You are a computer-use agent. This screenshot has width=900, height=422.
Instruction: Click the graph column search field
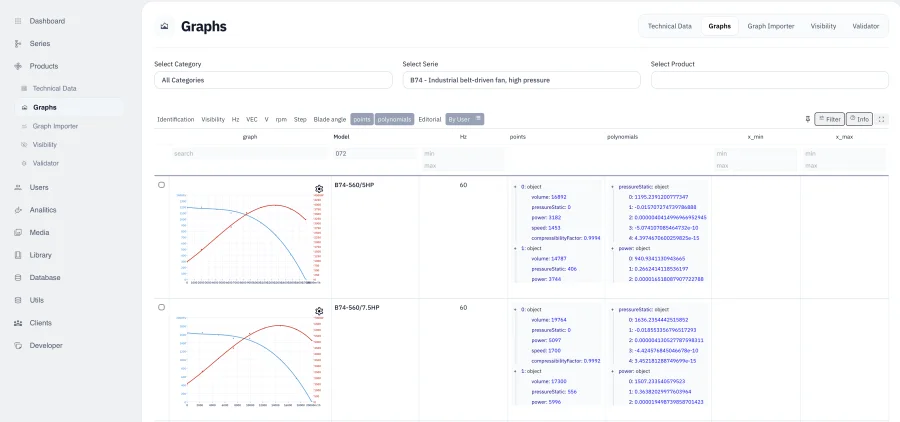tap(250, 154)
